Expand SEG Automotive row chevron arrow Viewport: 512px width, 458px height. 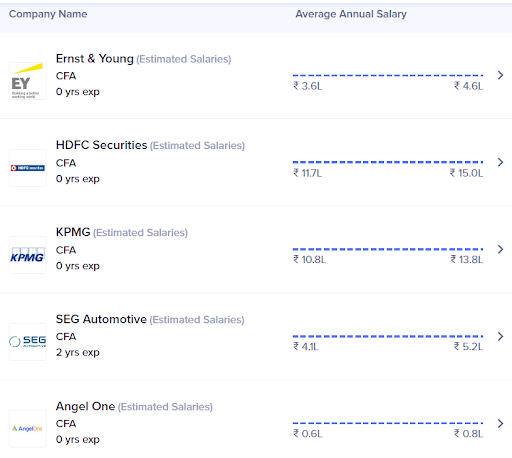(x=500, y=336)
